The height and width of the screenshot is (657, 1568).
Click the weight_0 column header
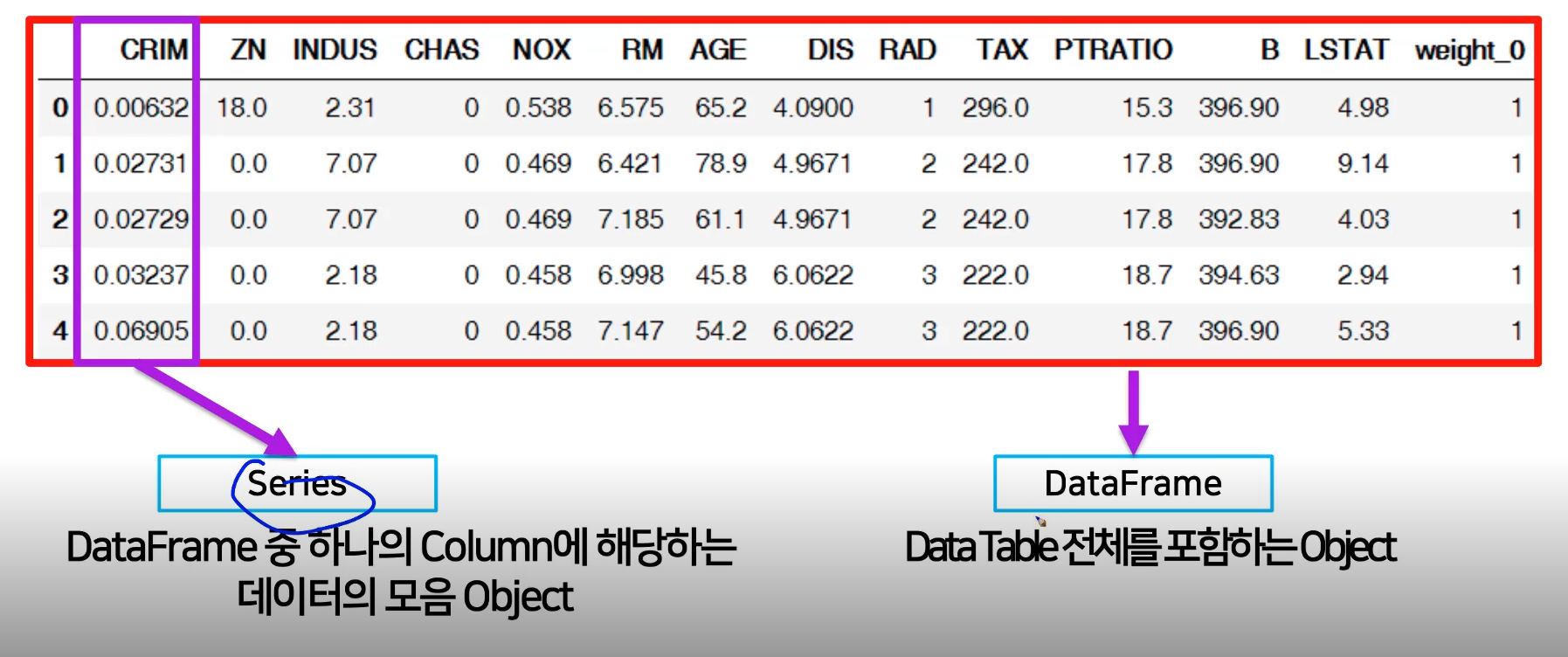[x=1469, y=51]
